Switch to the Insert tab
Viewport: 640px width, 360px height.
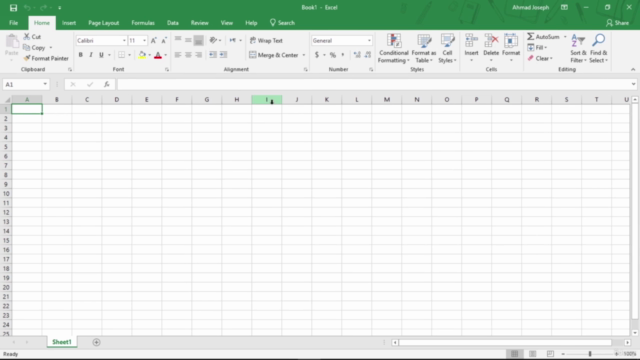click(69, 23)
